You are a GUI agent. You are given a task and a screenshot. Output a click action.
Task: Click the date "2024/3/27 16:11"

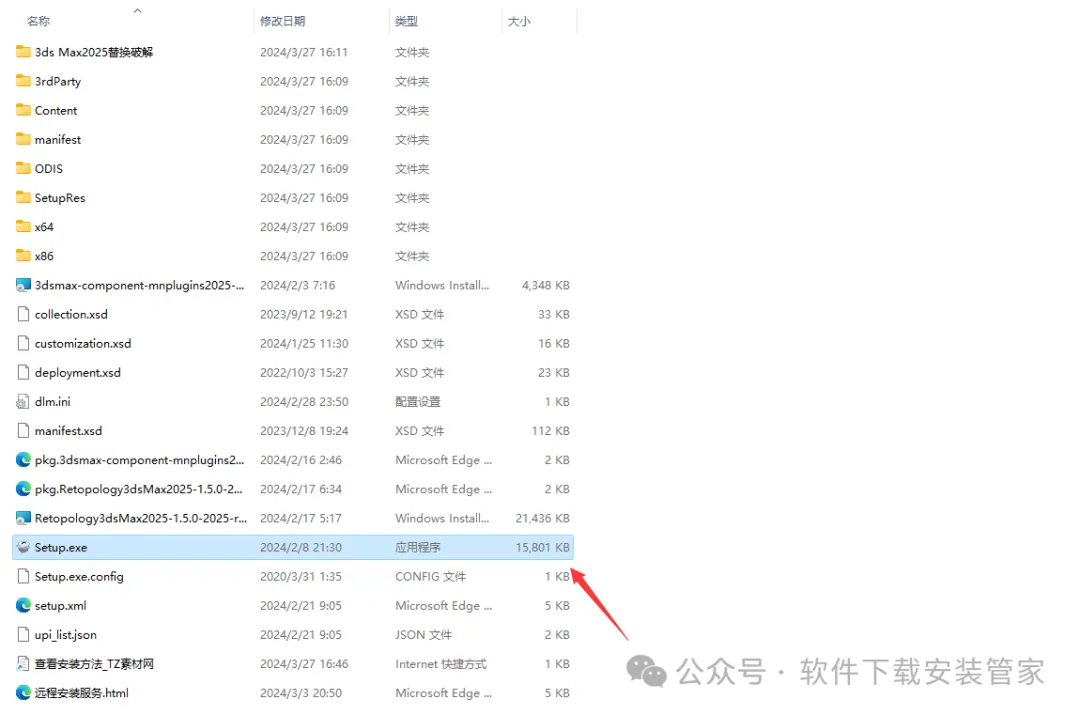pos(304,52)
